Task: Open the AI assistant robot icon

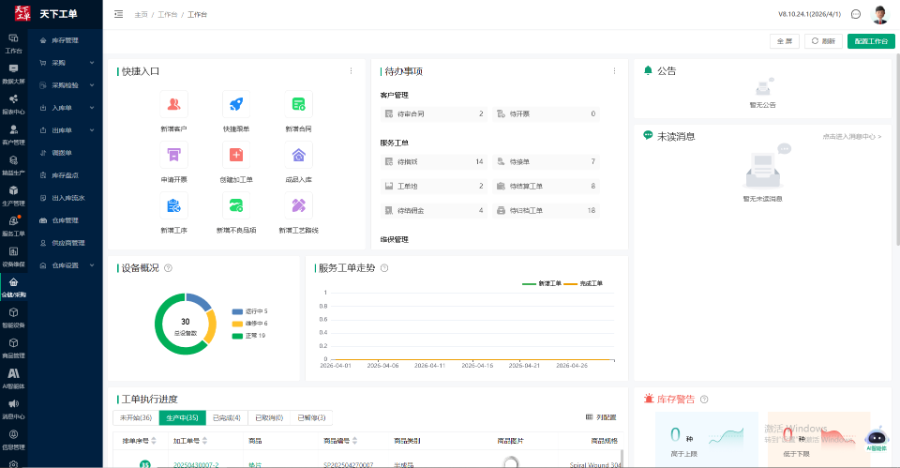Action: (876, 438)
